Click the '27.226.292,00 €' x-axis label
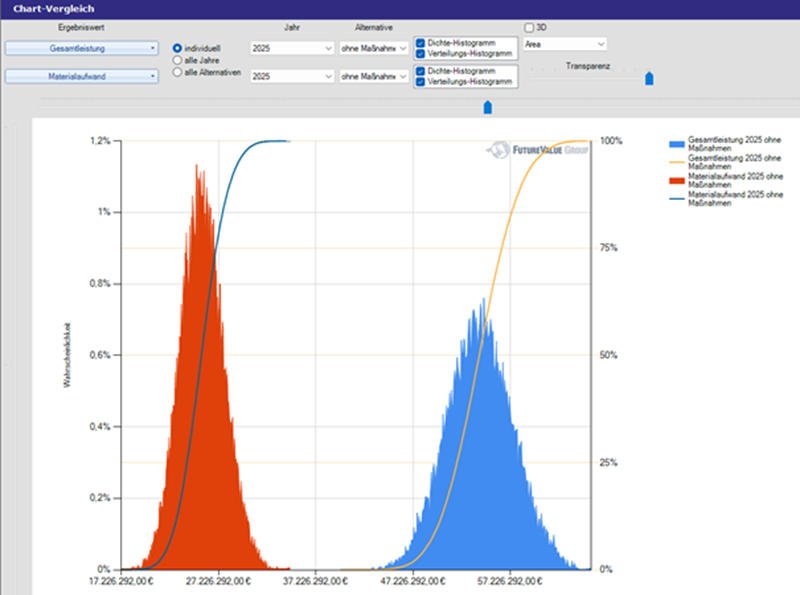This screenshot has height=595, width=800. click(218, 581)
